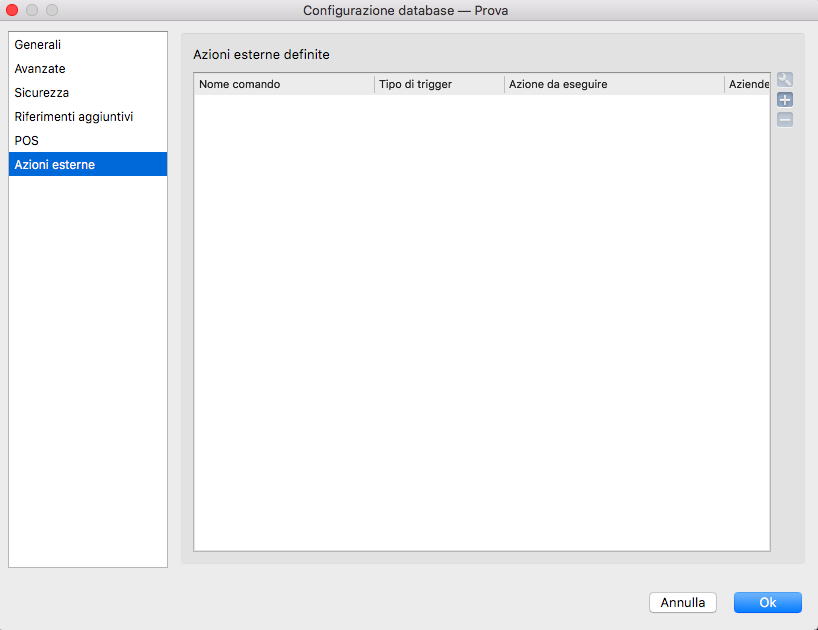Add a new external action with plus icon
This screenshot has width=818, height=630.
pos(785,100)
